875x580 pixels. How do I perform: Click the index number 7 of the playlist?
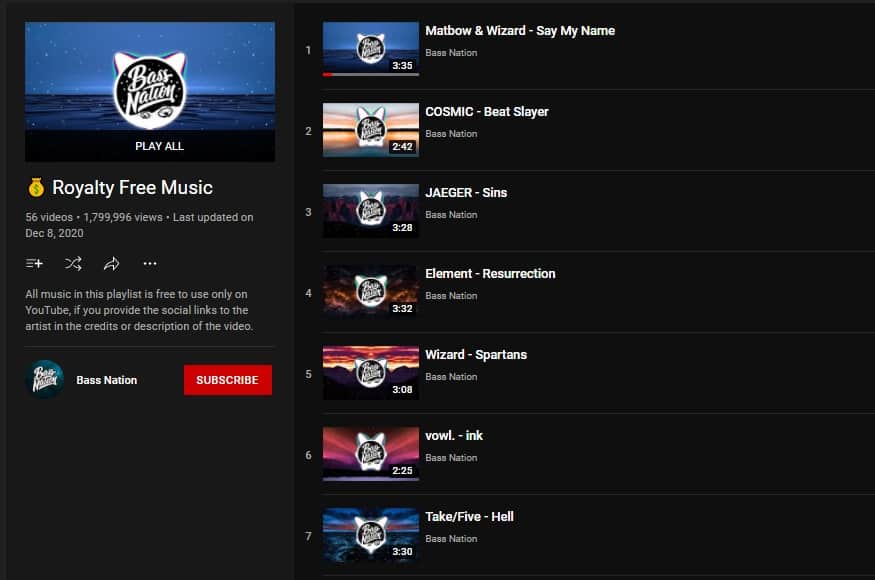pyautogui.click(x=308, y=536)
